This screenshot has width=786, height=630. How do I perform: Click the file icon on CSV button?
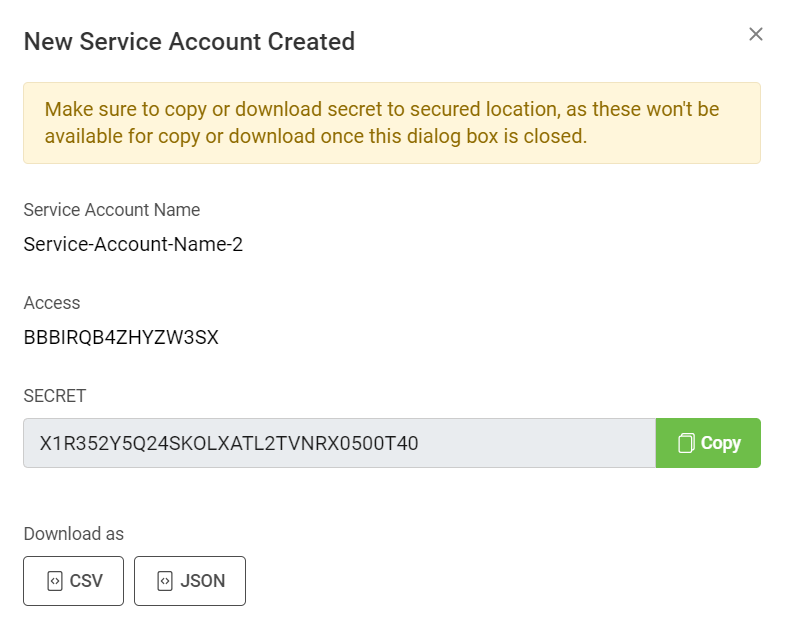point(54,581)
